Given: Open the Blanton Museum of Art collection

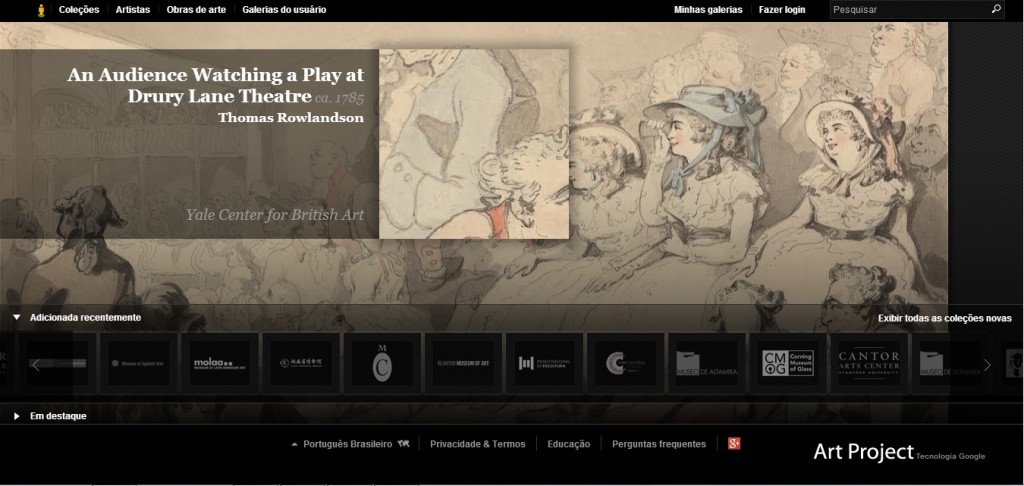Looking at the screenshot, I should point(463,363).
